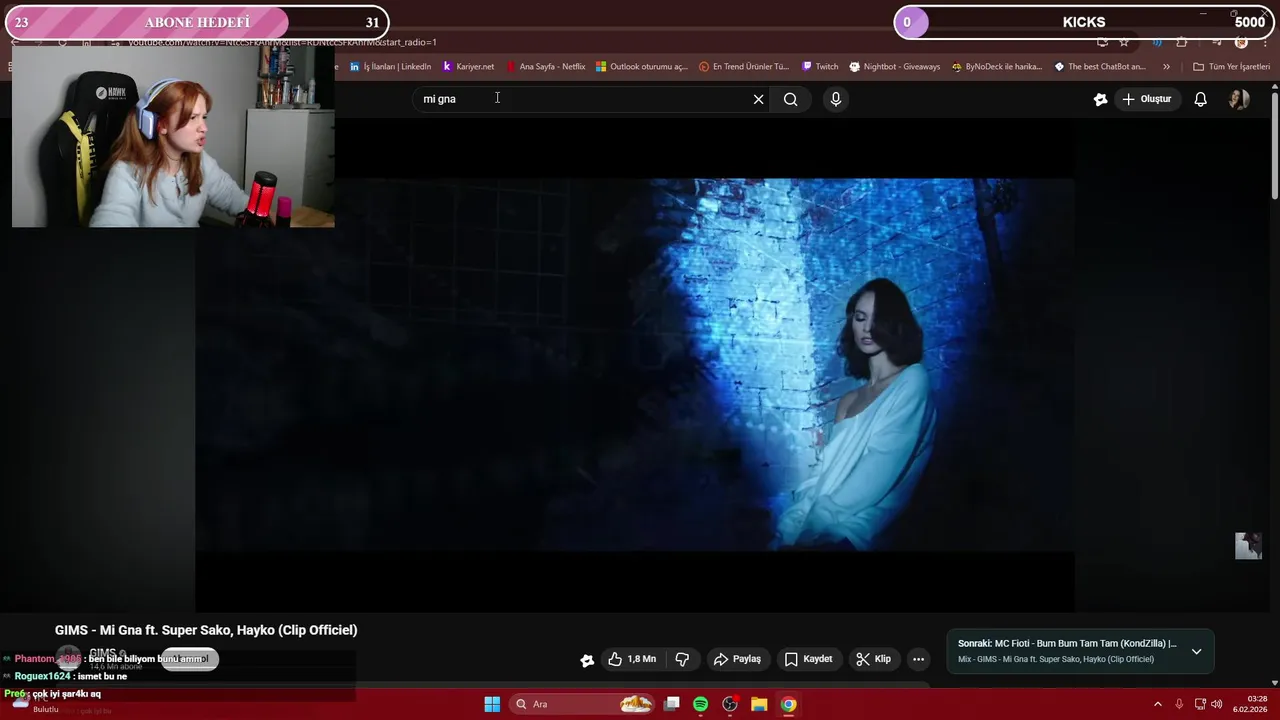Open Ana Sayfa - Netflix bookmark
The image size is (1280, 720).
click(x=546, y=67)
